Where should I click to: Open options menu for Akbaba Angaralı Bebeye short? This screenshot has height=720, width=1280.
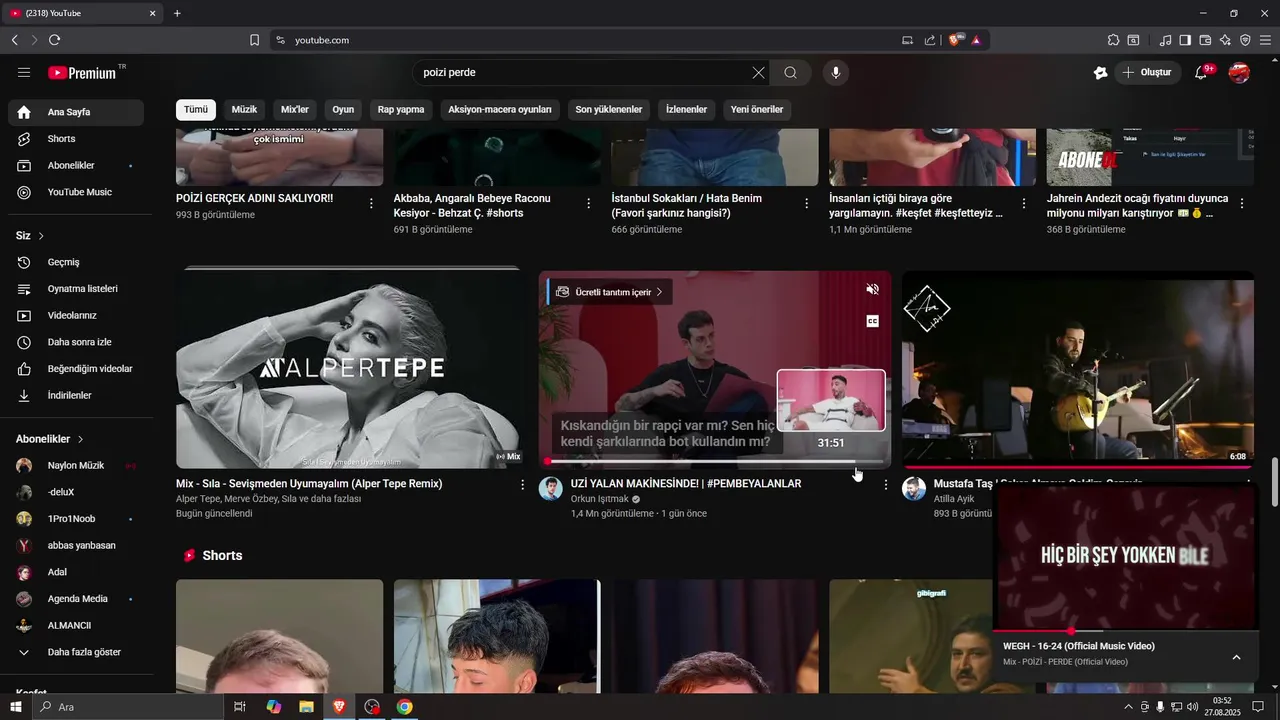click(589, 203)
